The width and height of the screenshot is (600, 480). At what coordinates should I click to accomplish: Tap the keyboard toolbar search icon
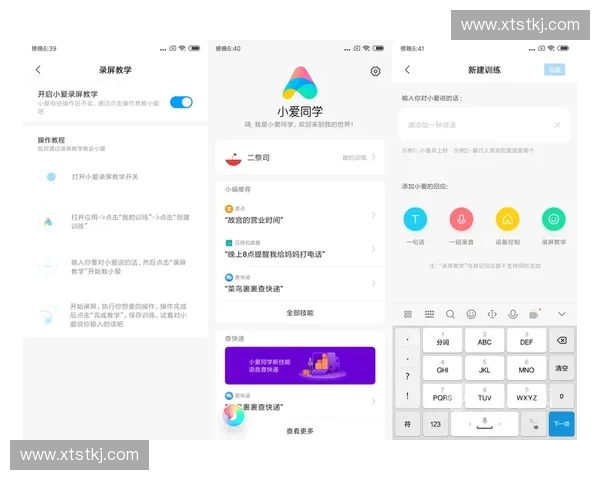click(x=450, y=314)
